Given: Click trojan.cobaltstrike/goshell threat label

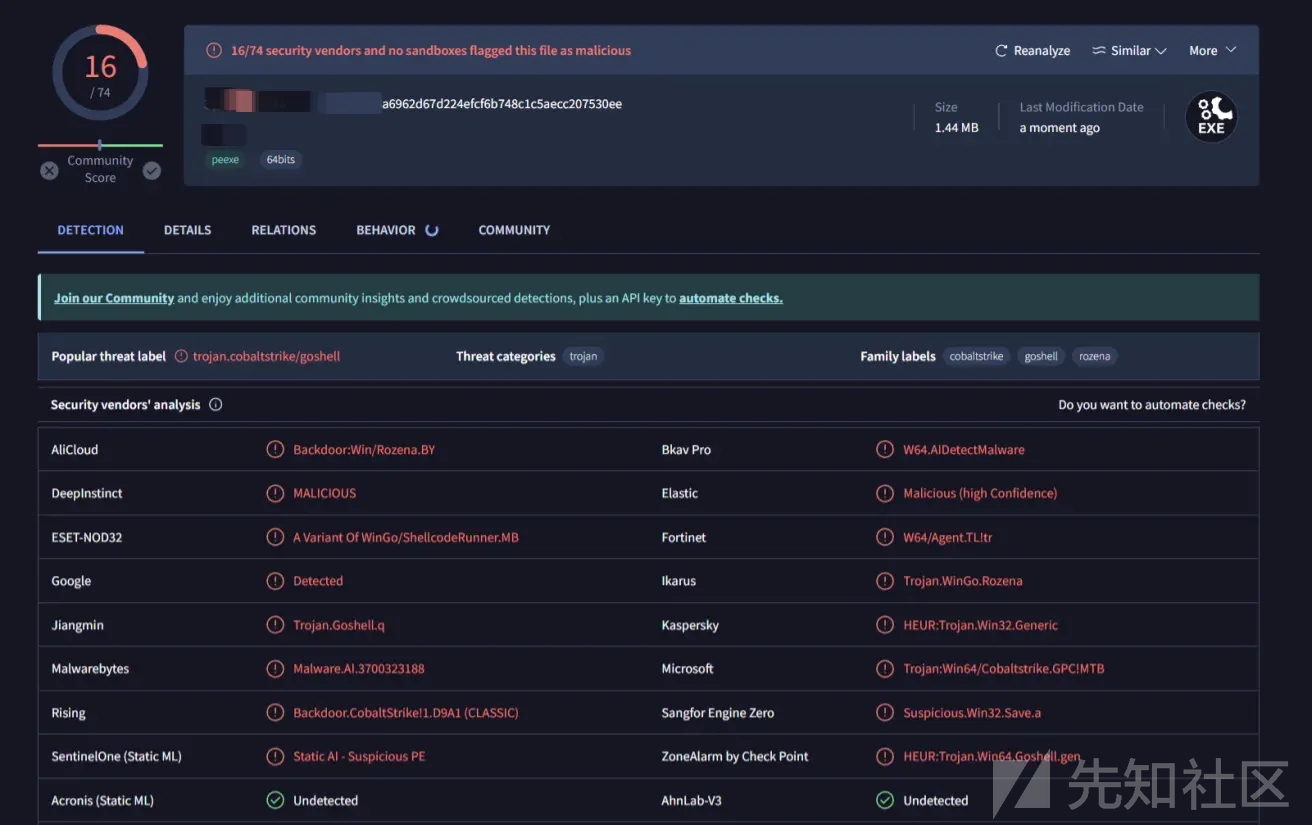Looking at the screenshot, I should 266,356.
